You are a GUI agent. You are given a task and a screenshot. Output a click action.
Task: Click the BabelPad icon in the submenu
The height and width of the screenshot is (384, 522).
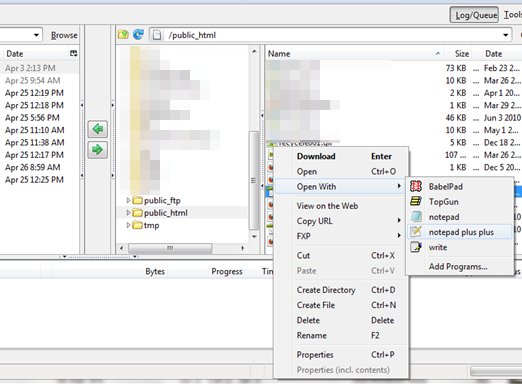(416, 186)
